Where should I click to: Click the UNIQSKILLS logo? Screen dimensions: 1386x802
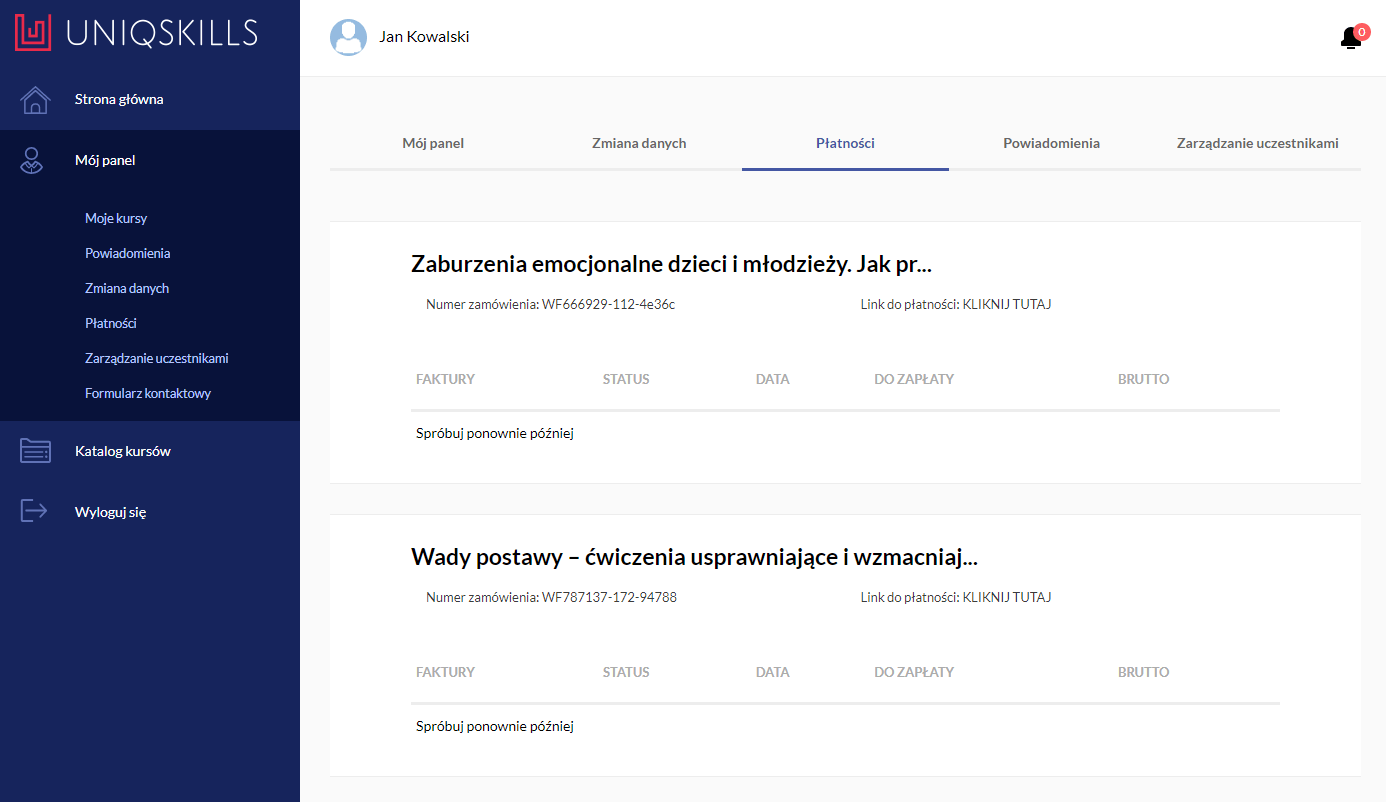tap(136, 32)
